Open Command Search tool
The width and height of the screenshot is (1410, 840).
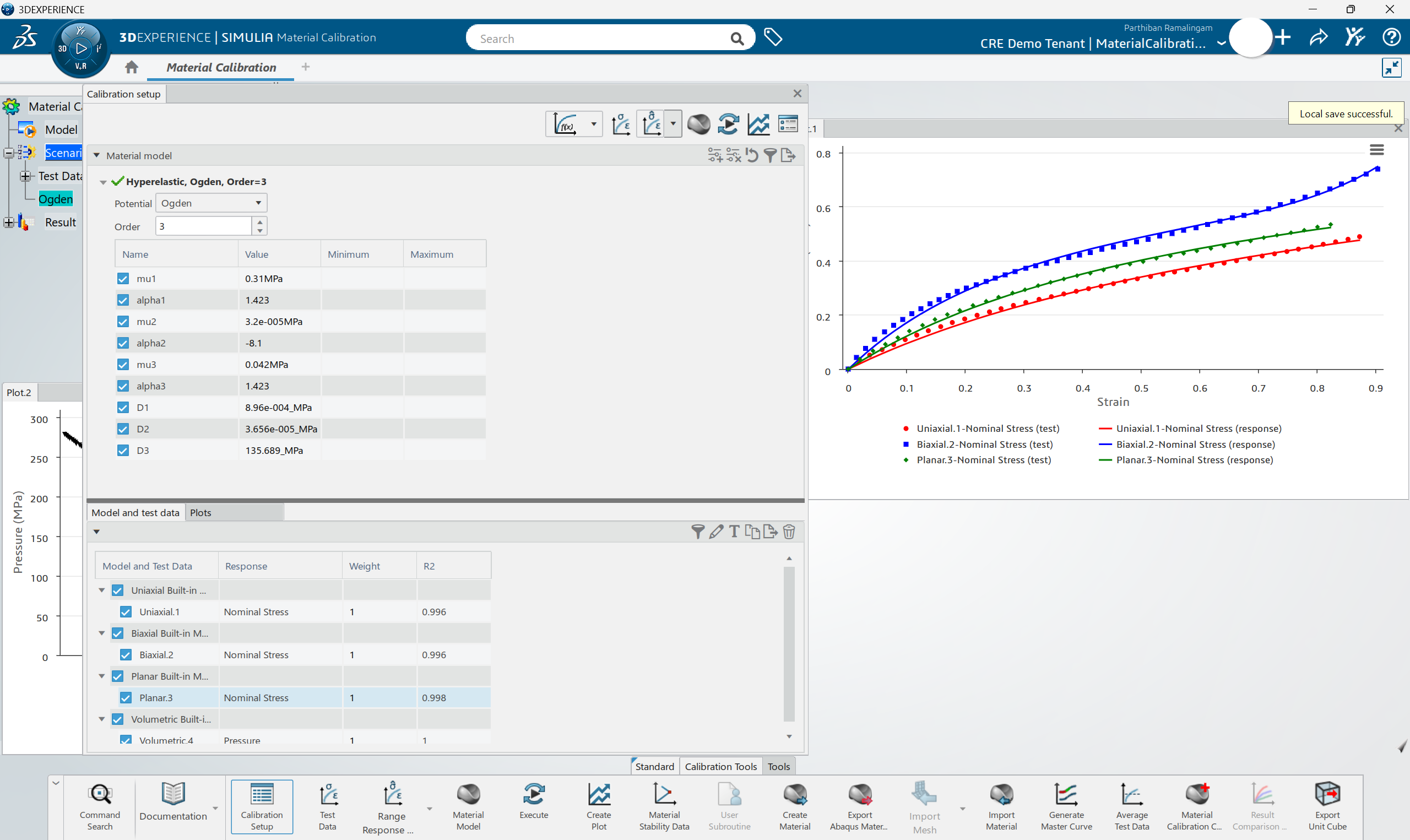tap(100, 805)
